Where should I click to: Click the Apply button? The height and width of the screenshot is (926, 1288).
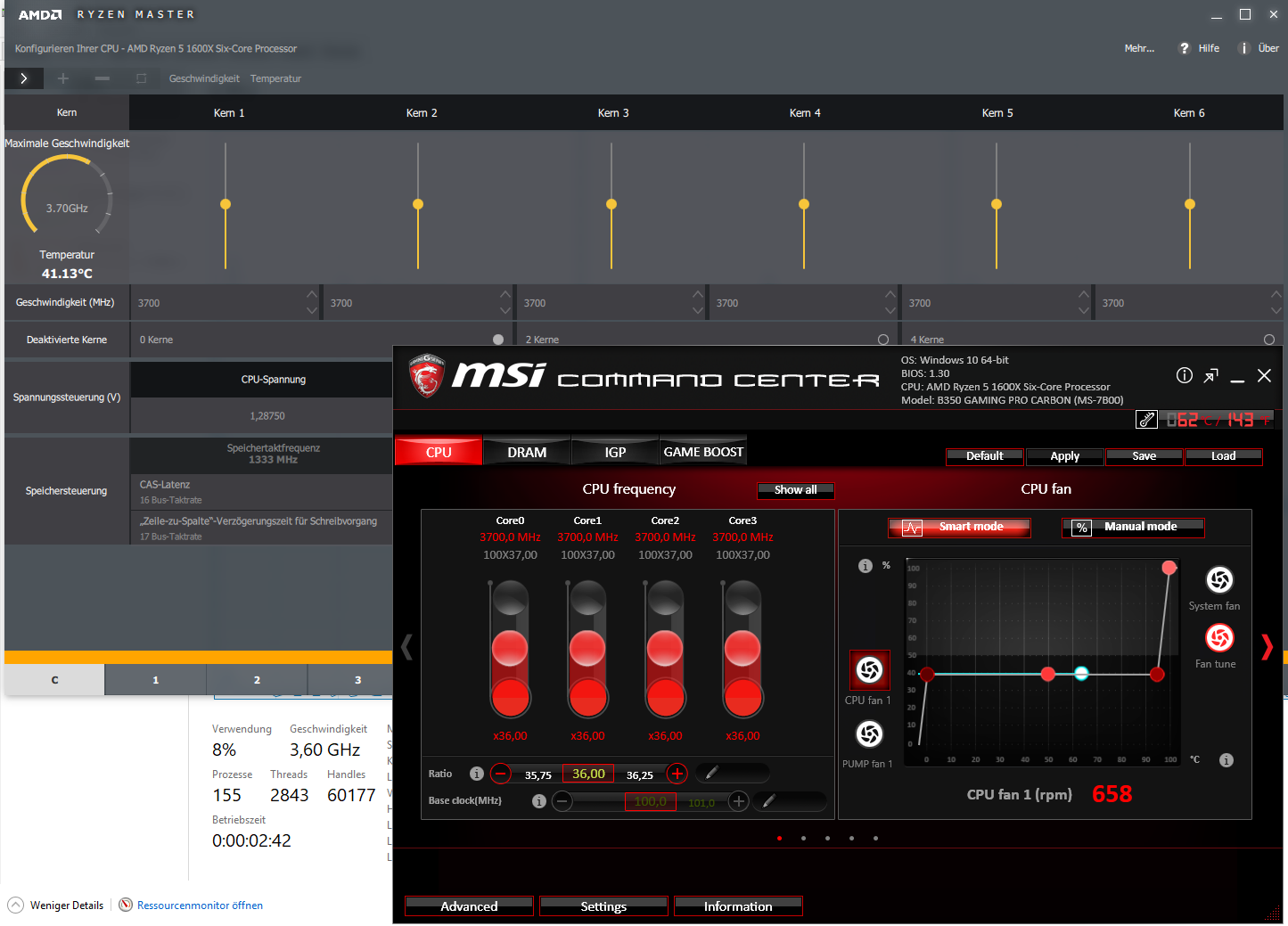1065,456
